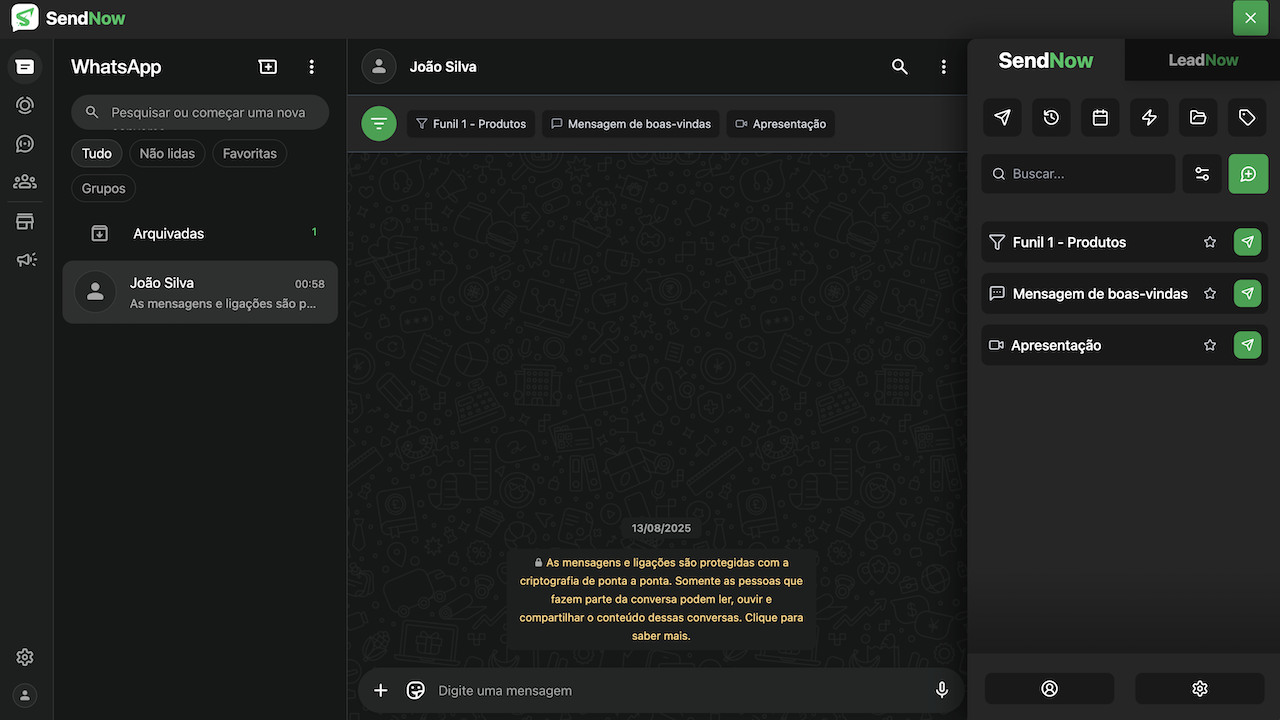Open the emoji sticker picker
This screenshot has height=720, width=1280.
416,690
